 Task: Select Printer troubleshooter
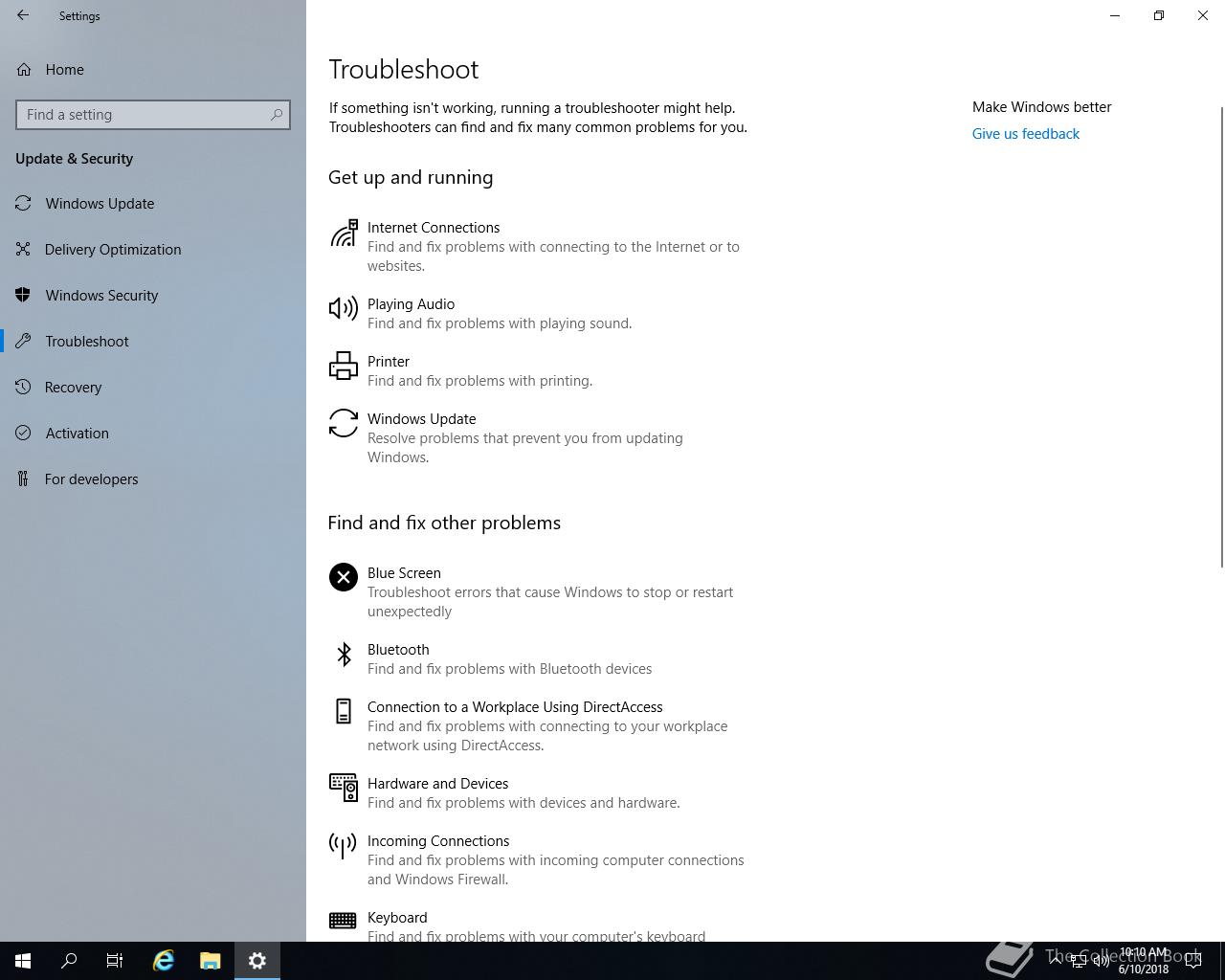pos(538,370)
